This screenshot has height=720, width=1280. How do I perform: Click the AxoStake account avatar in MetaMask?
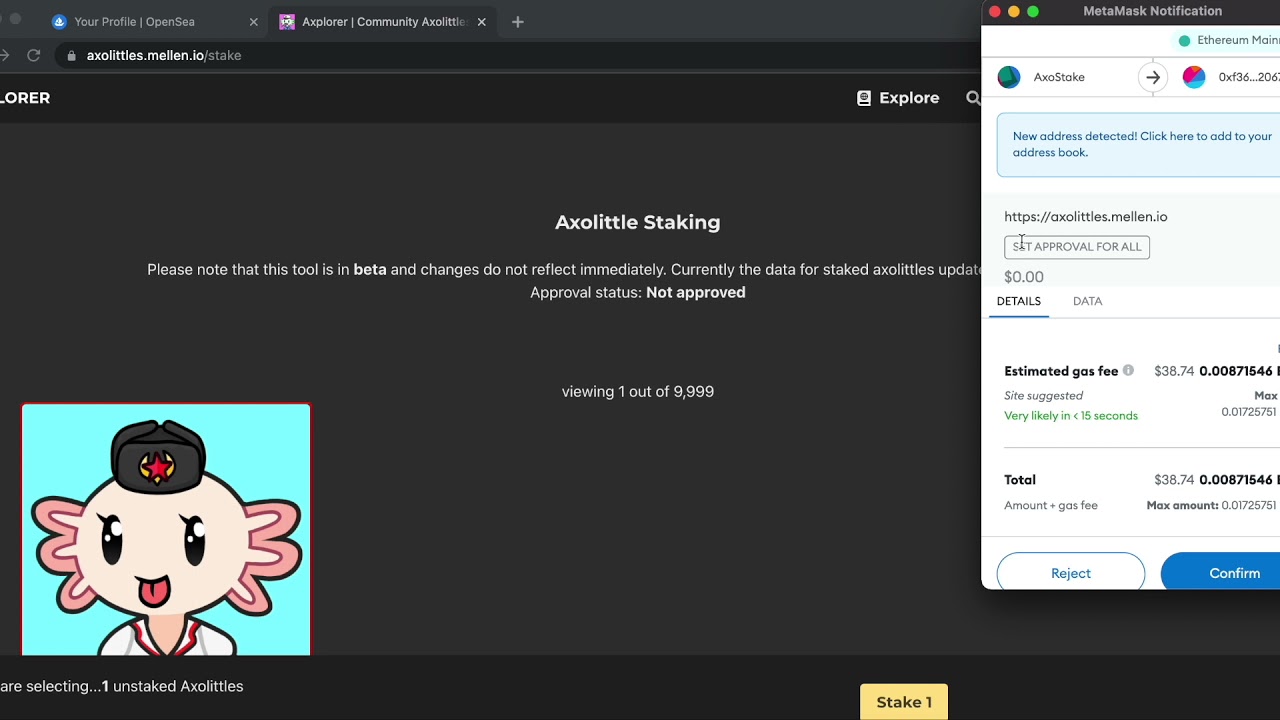coord(1009,77)
